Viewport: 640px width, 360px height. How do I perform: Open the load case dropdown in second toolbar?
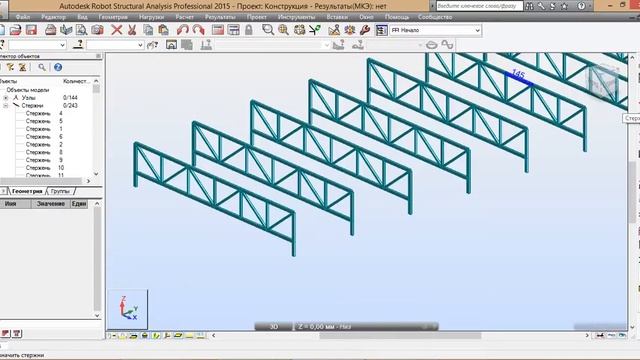click(x=273, y=45)
